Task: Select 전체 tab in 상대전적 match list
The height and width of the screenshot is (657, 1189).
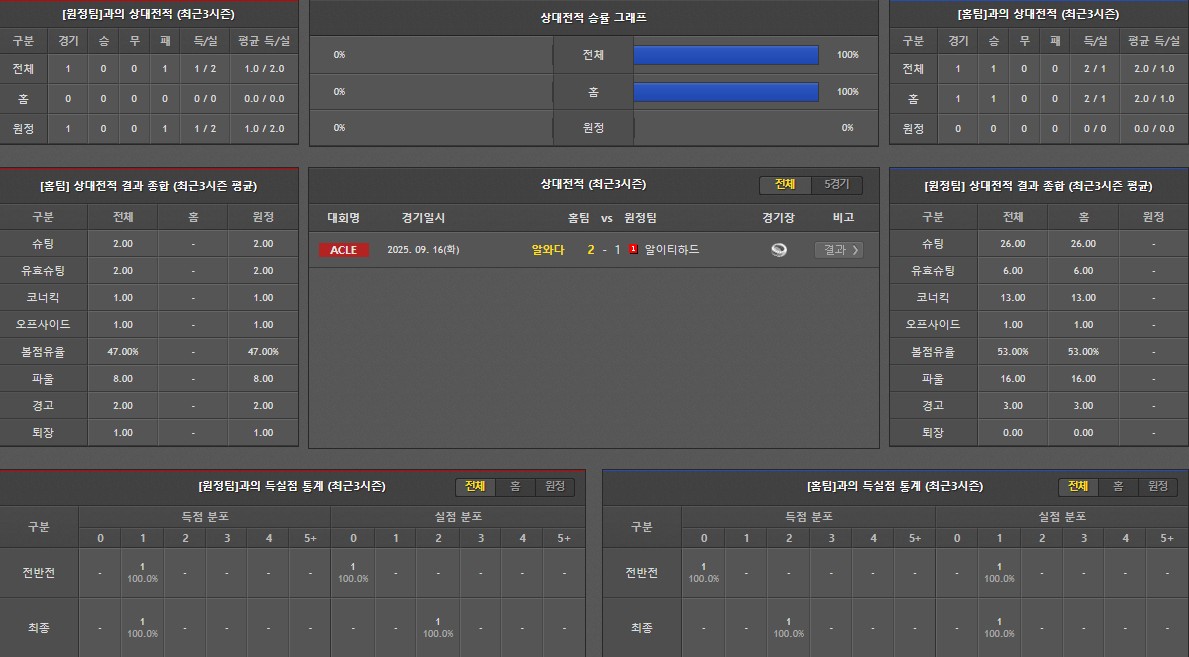Action: coord(785,185)
